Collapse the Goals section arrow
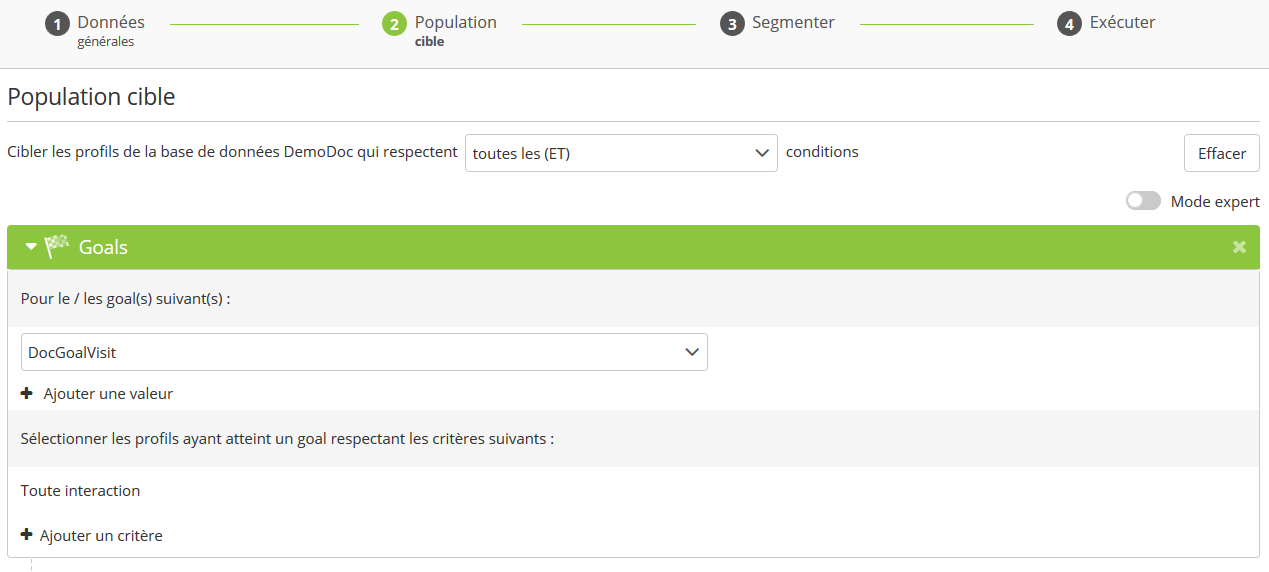 [x=31, y=247]
